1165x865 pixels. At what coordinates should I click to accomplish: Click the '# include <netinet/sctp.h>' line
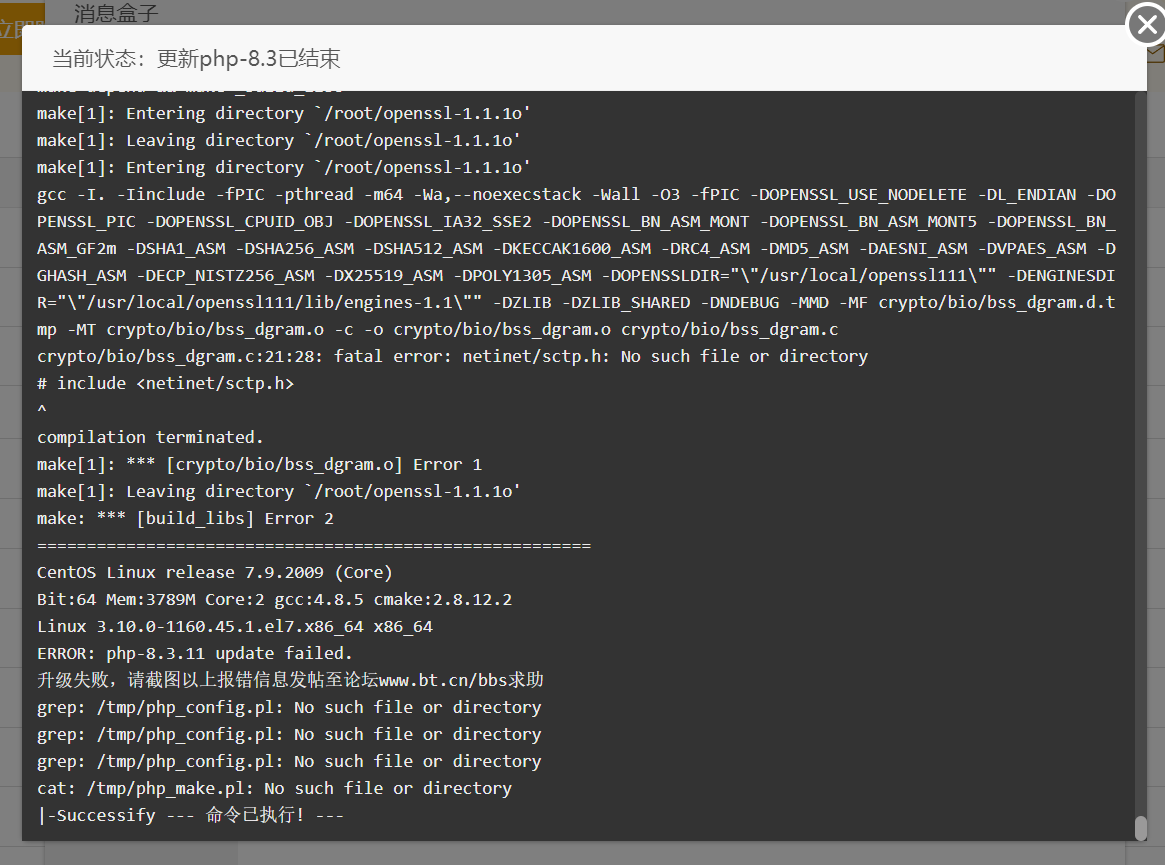coord(166,383)
